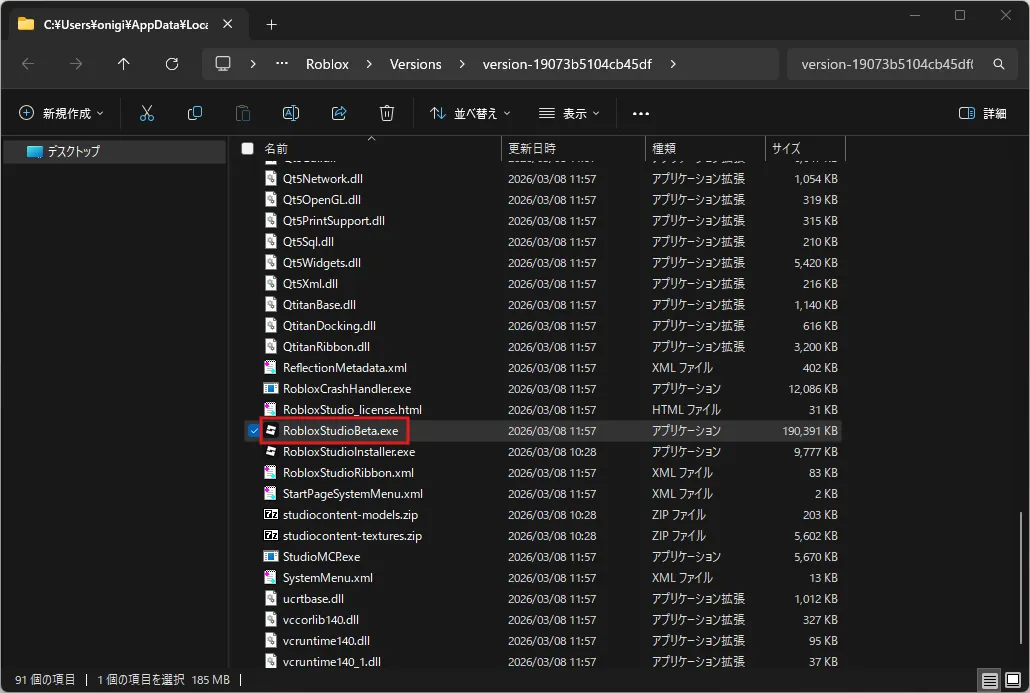Screen dimensions: 1030x693
Task: Uncheck the RobloxStudioBeta.exe row checkbox
Action: click(x=254, y=431)
